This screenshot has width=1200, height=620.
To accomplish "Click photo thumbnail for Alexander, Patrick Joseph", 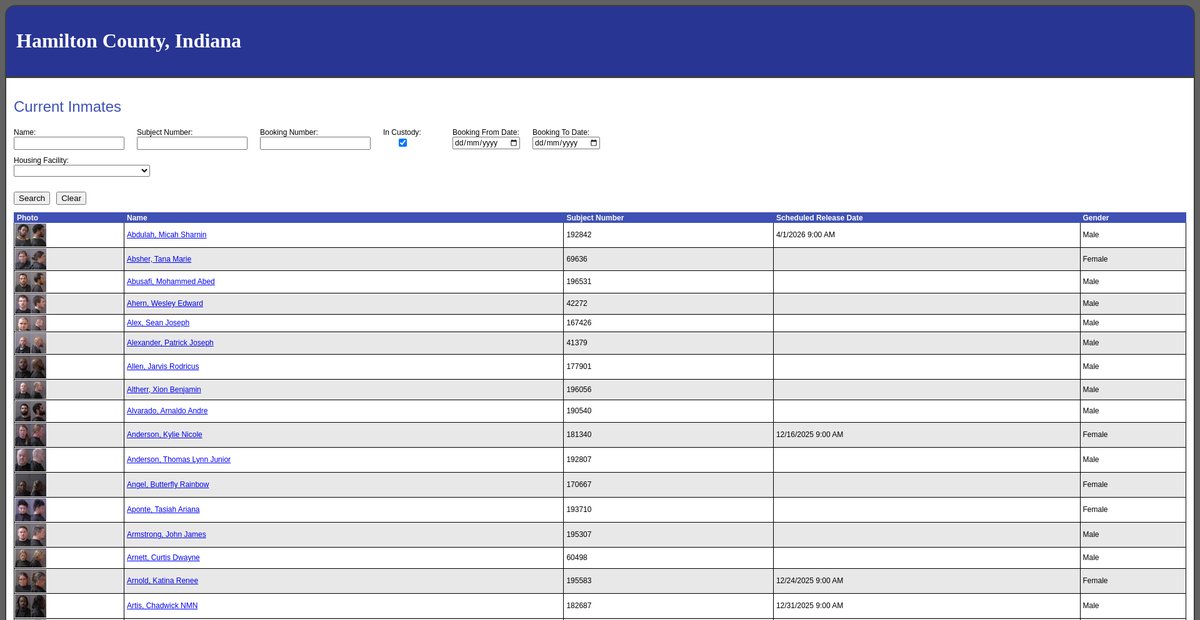I will coord(30,343).
